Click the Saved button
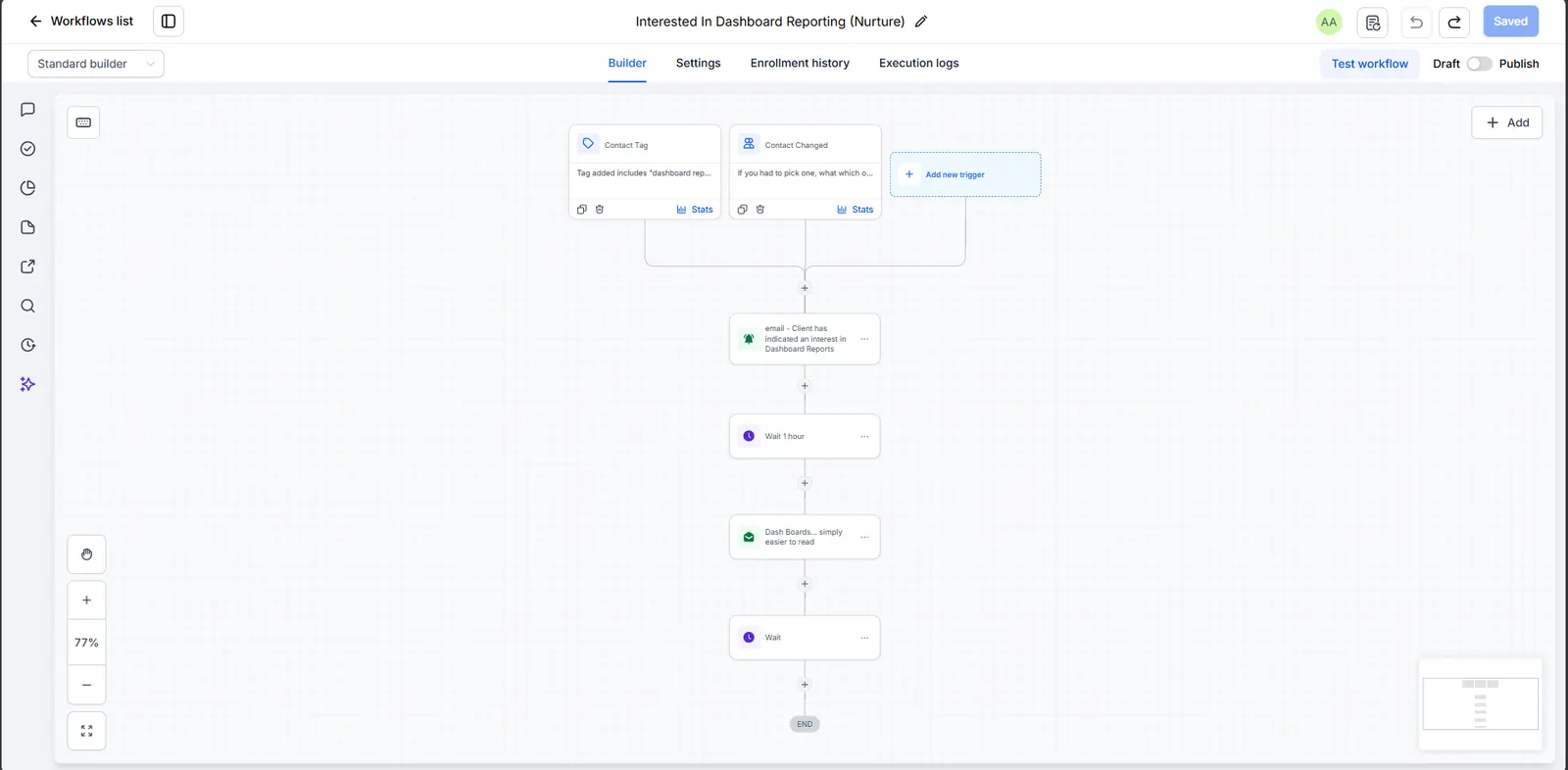 pos(1510,22)
